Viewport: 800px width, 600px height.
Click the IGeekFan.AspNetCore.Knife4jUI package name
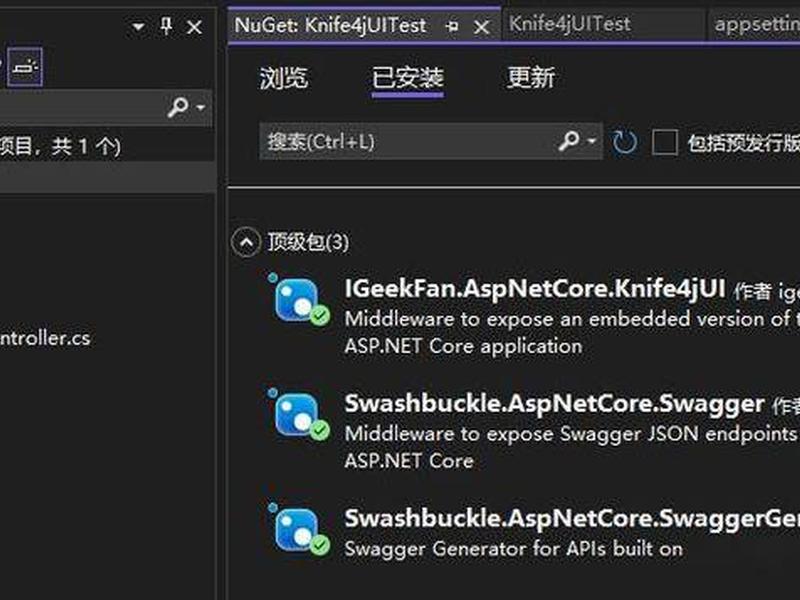click(x=535, y=289)
